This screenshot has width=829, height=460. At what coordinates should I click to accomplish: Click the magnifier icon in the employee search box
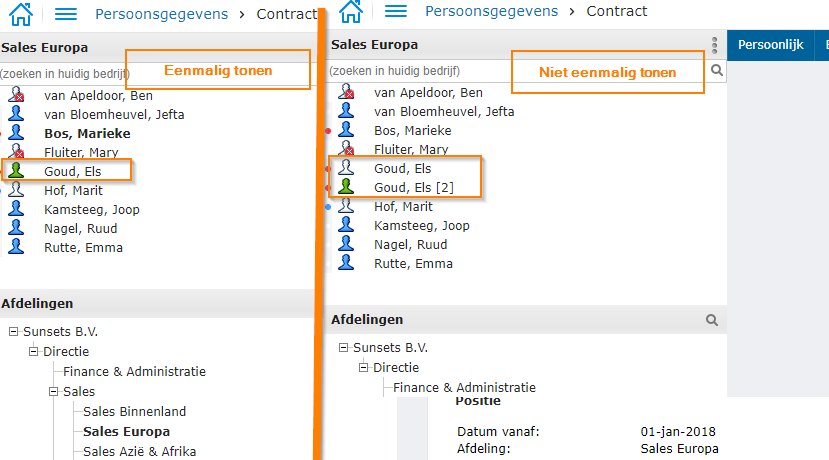716,71
